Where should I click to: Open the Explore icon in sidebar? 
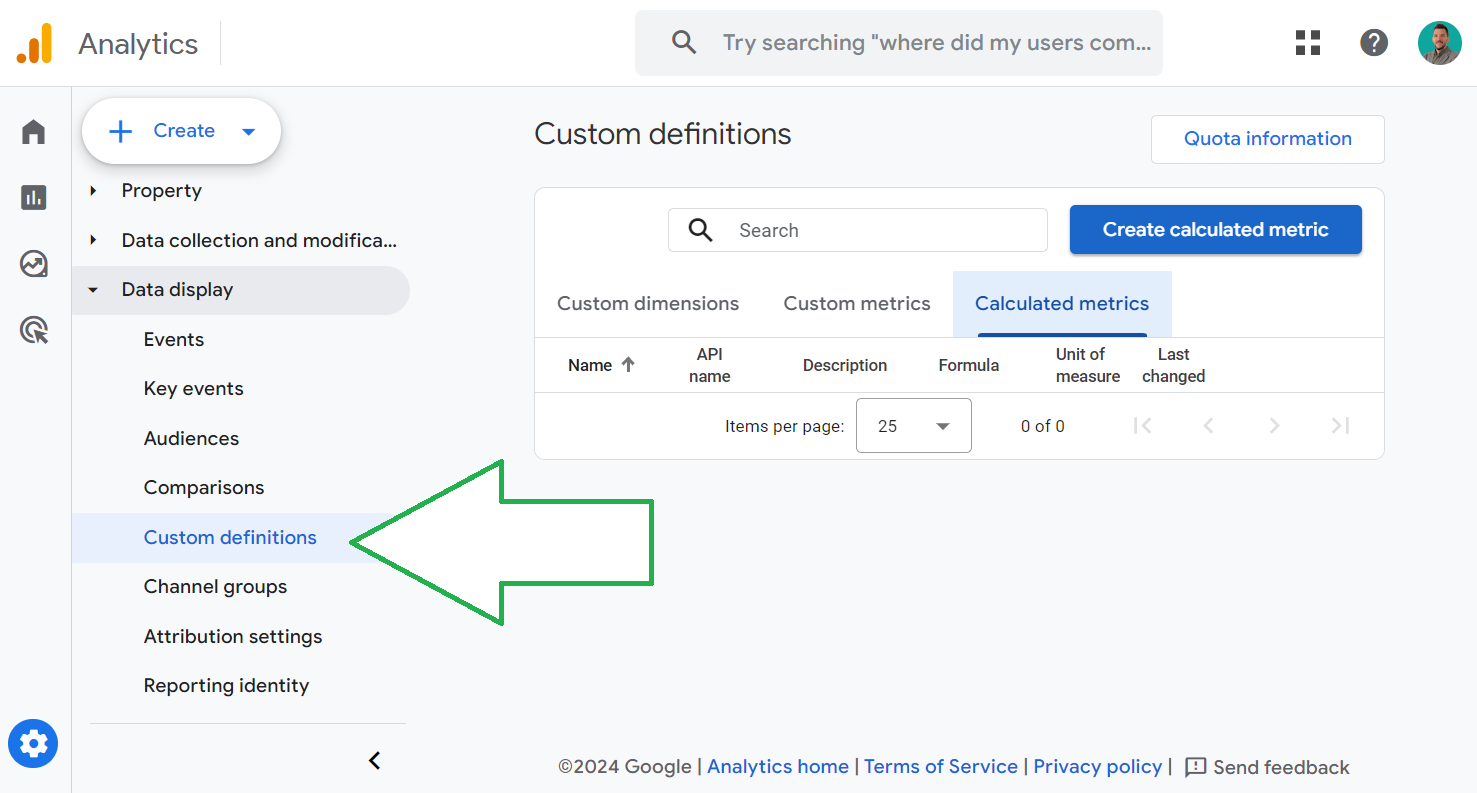pos(34,264)
